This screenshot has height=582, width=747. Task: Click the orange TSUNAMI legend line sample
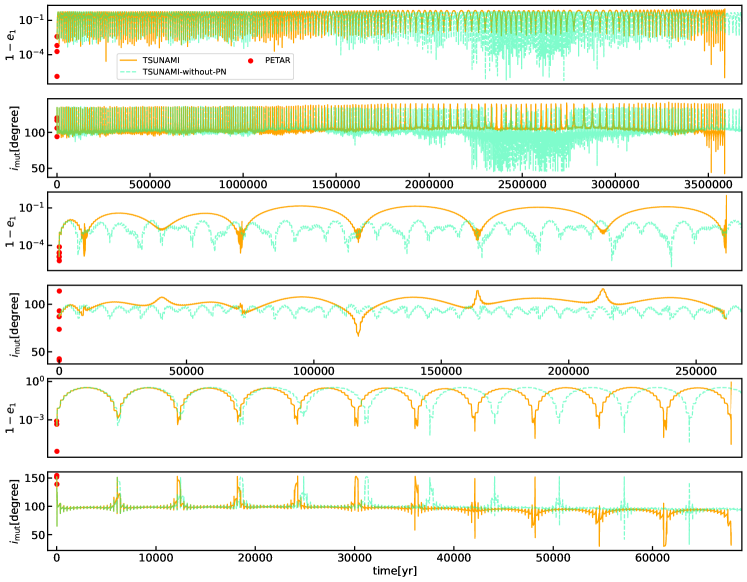click(127, 60)
